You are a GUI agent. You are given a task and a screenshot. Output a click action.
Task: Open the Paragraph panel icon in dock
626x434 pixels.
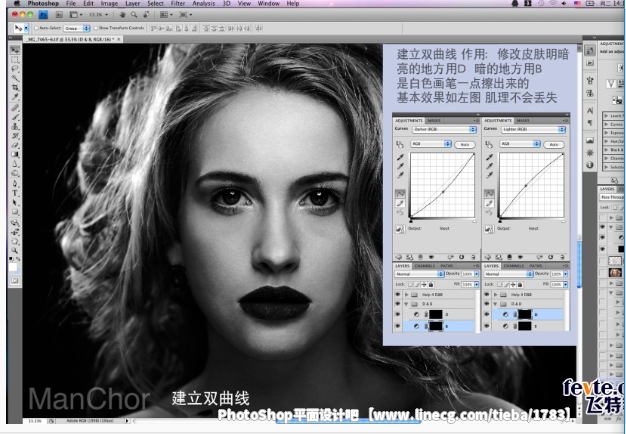(590, 123)
